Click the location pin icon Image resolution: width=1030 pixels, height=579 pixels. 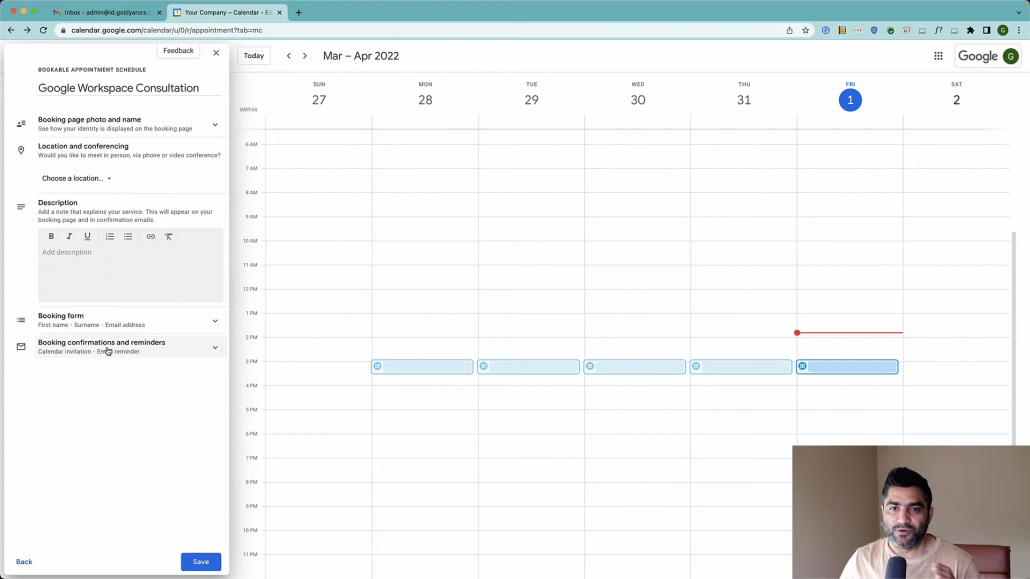click(21, 151)
